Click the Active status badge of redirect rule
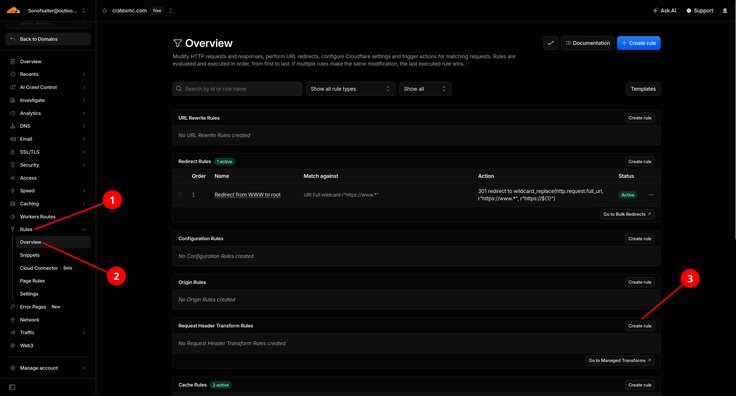The image size is (736, 396). [x=628, y=195]
